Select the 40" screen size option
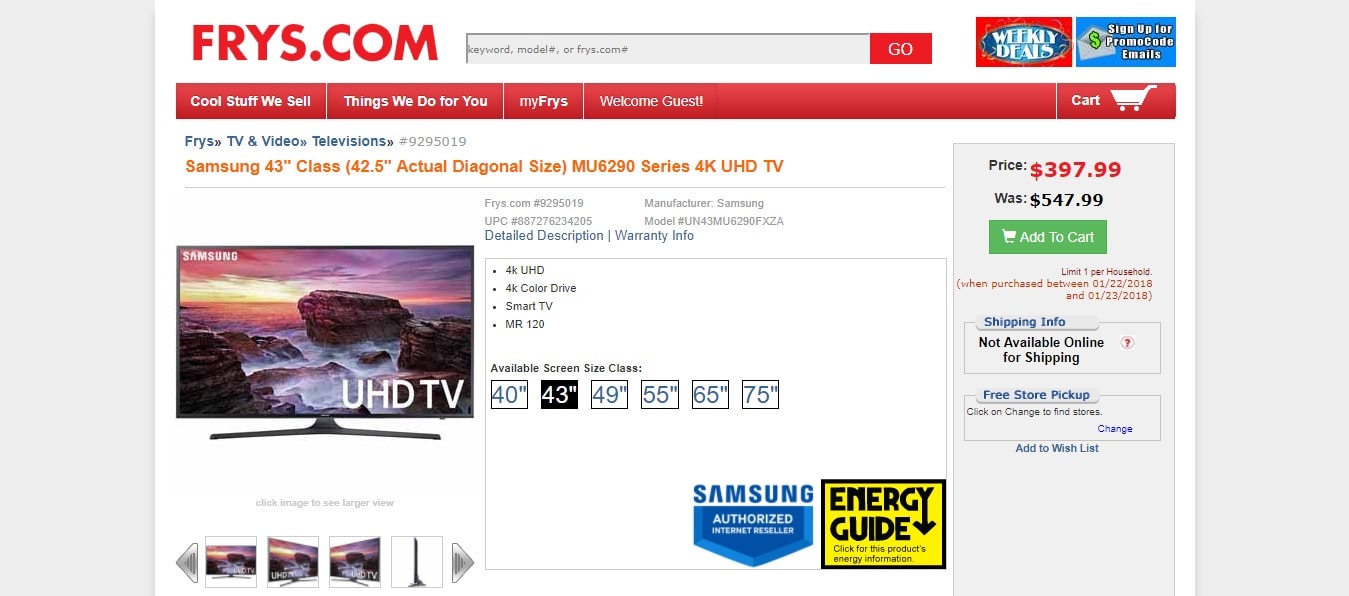The height and width of the screenshot is (596, 1349). pyautogui.click(x=509, y=395)
